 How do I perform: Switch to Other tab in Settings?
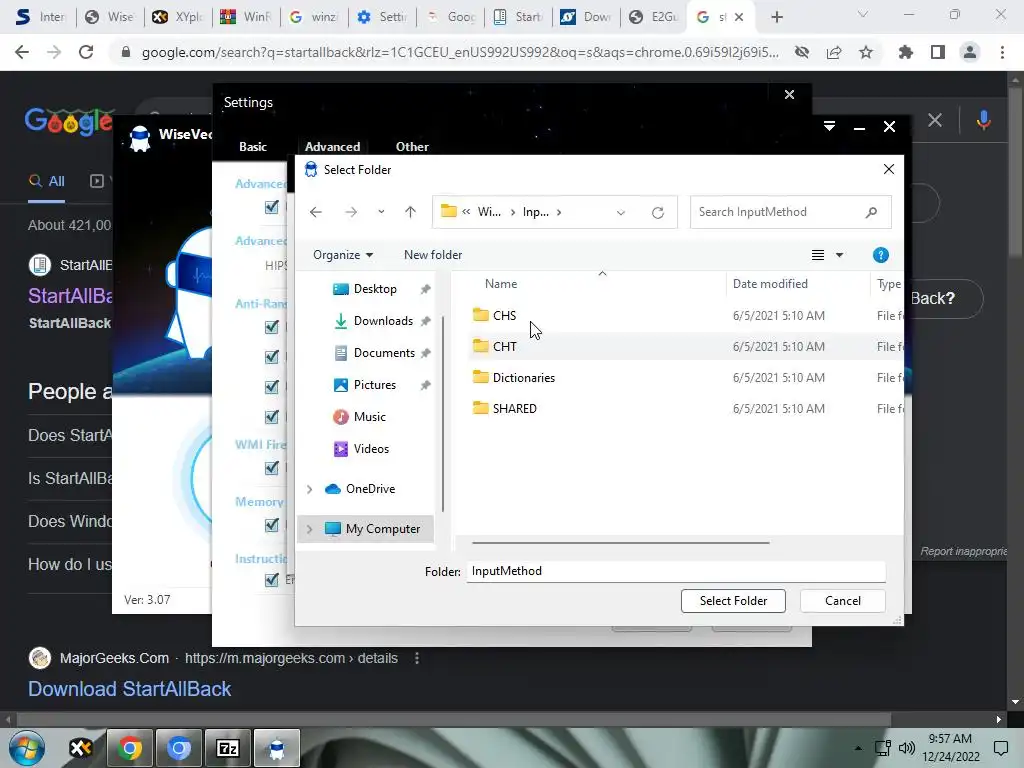point(412,147)
